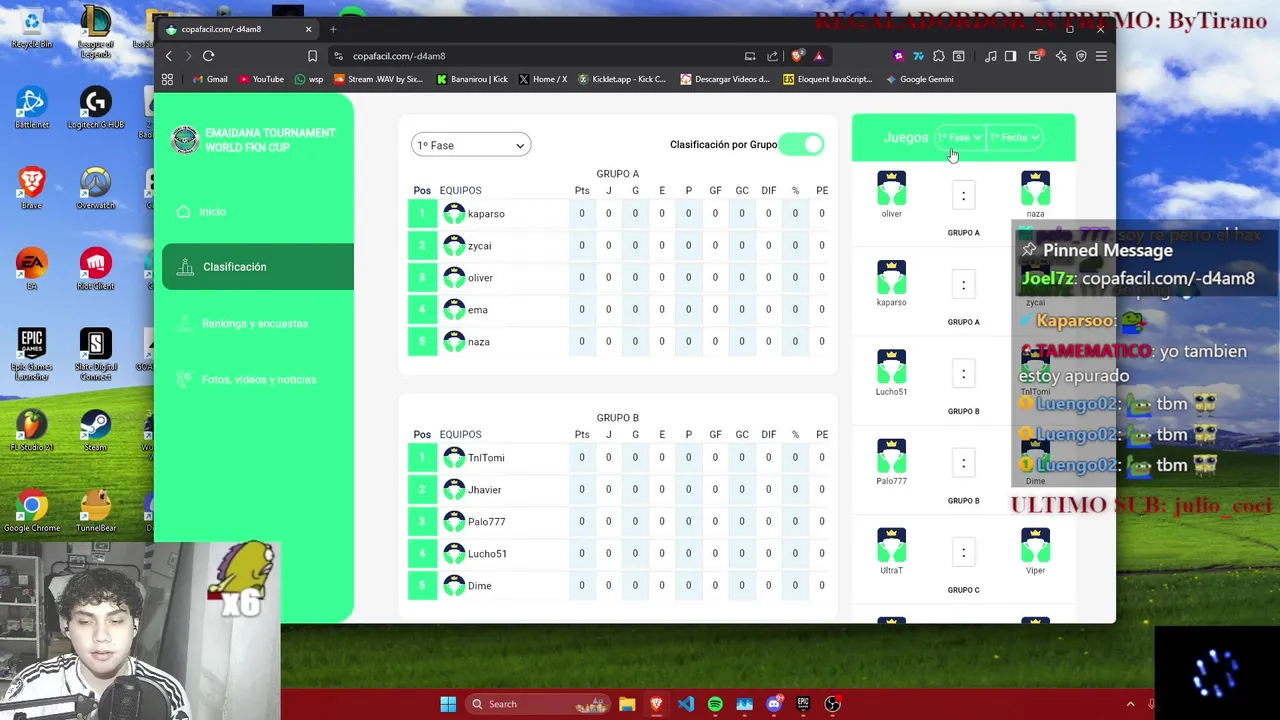Open Epic Games from the taskbar
This screenshot has width=1280, height=720.
pyautogui.click(x=803, y=704)
